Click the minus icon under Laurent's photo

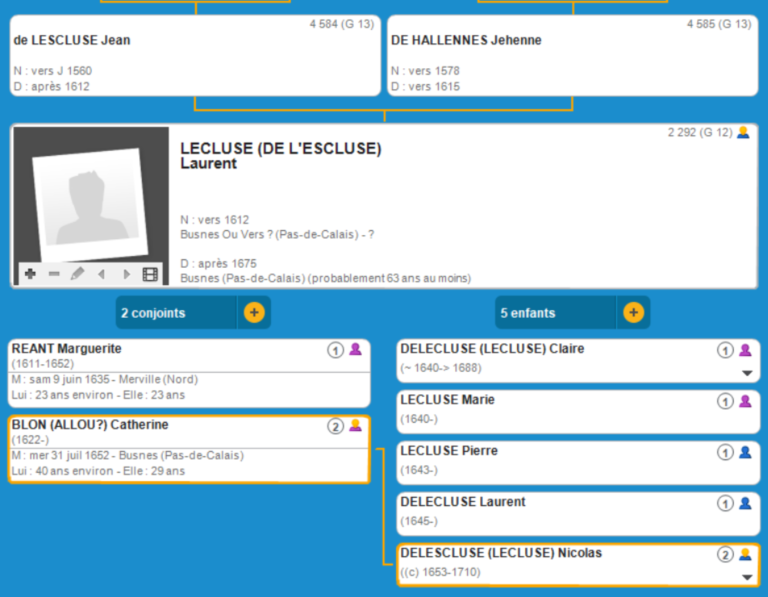pyautogui.click(x=54, y=274)
